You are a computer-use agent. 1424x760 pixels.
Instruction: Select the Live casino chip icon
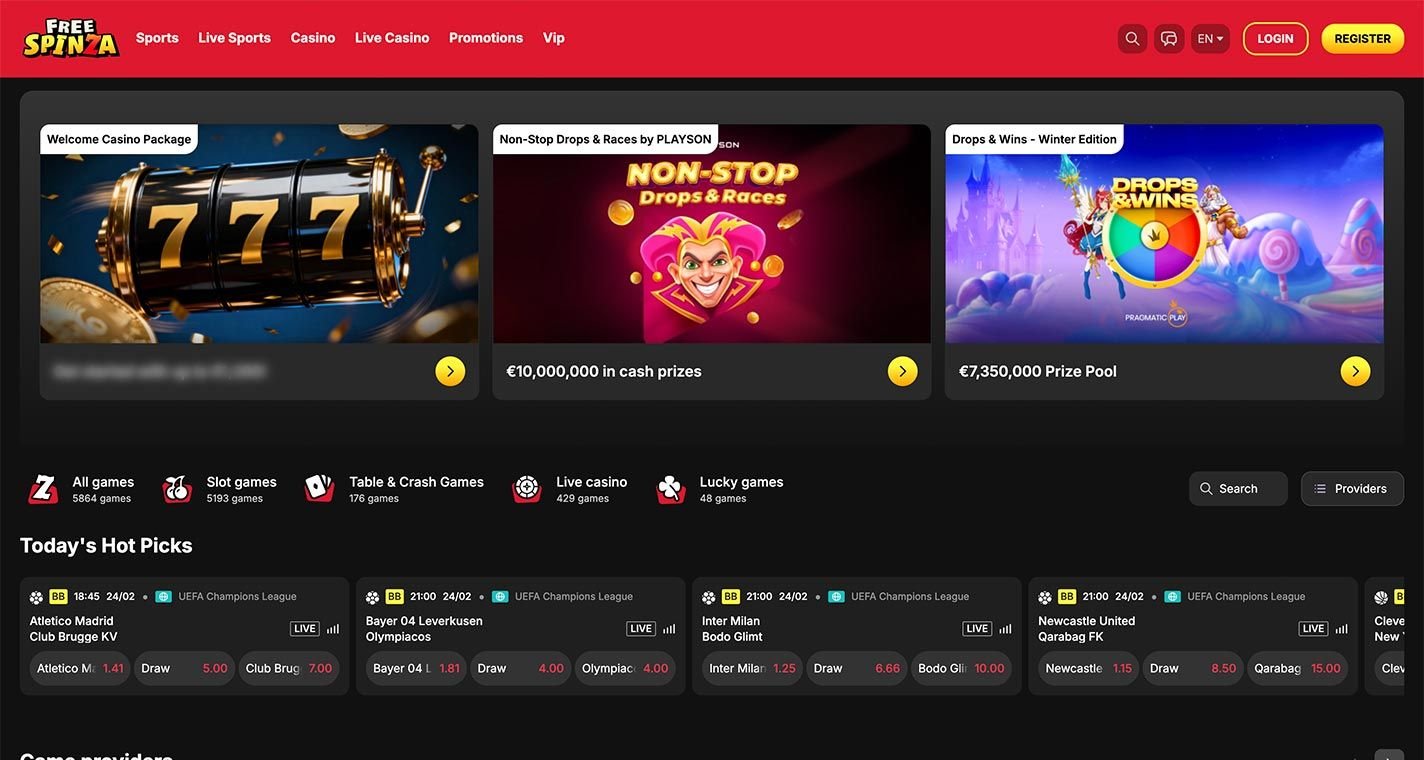click(x=527, y=489)
